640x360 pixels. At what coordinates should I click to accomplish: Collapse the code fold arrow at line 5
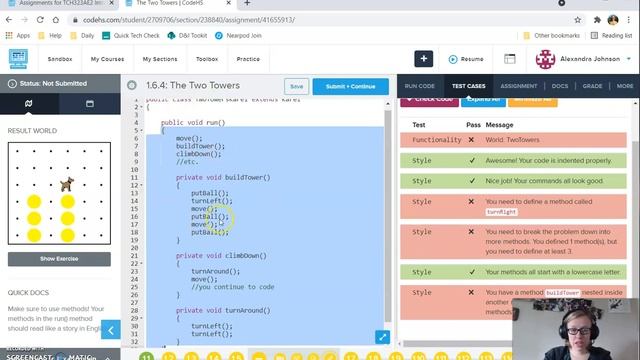141,131
